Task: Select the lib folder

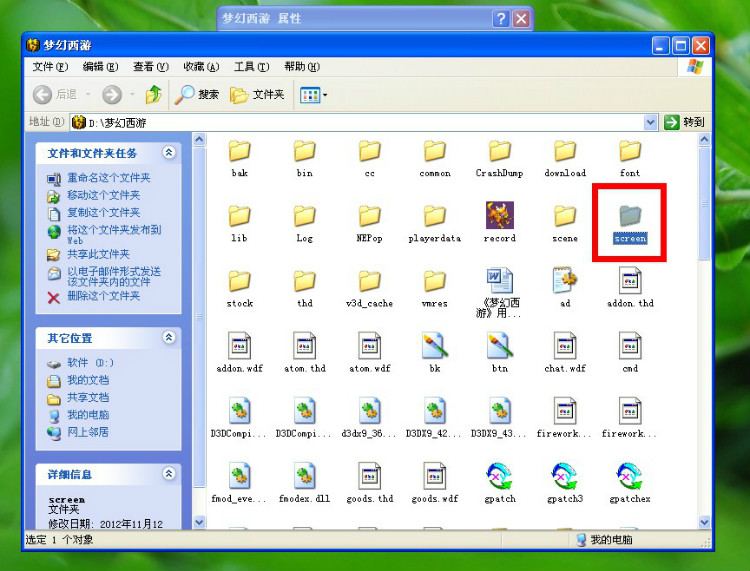Action: (x=239, y=223)
